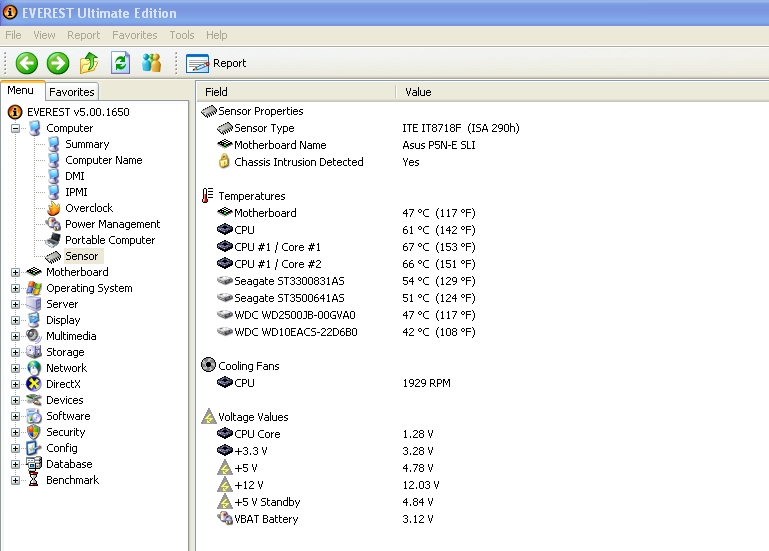
Task: Open the DMI tree item
Action: pos(75,176)
